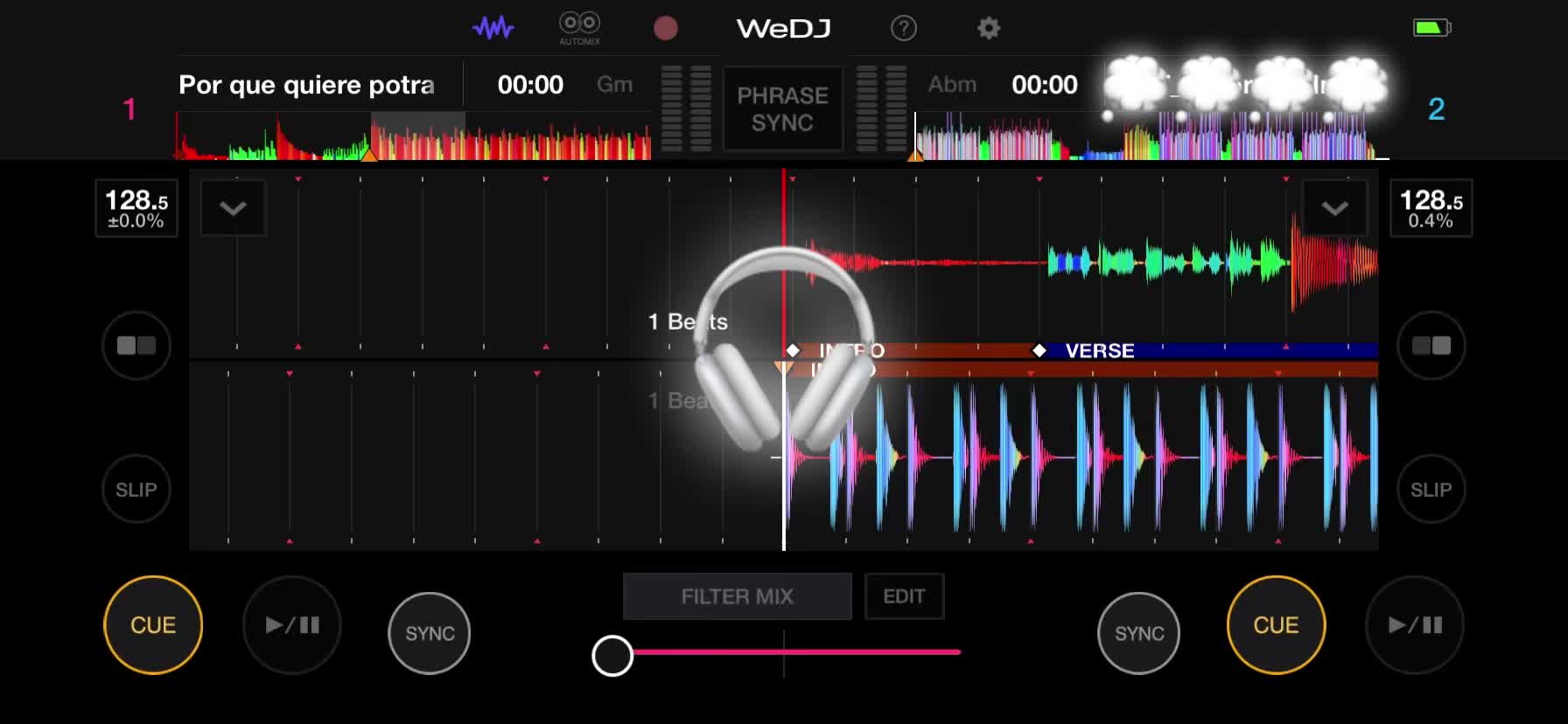Tap deck 1 elapsed time 00:00
The height and width of the screenshot is (724, 1568).
tap(530, 85)
